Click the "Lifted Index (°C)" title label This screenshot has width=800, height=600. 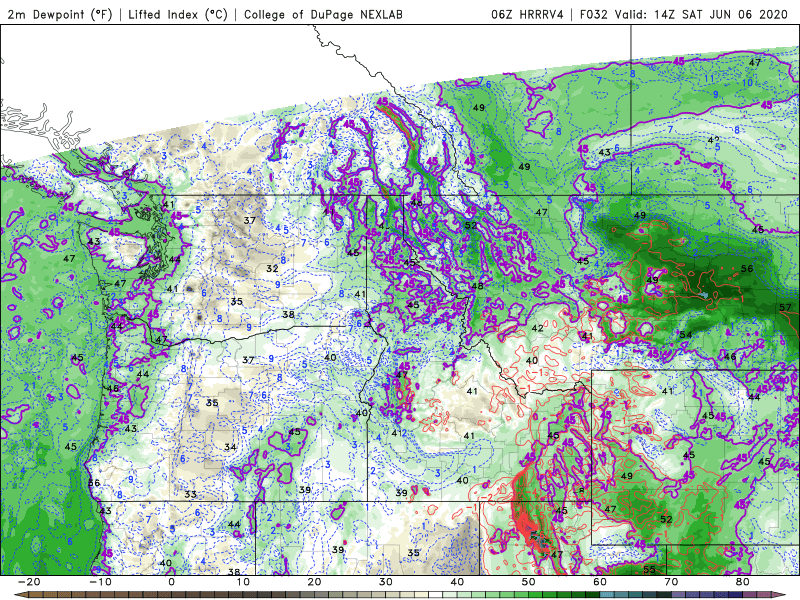pyautogui.click(x=178, y=15)
